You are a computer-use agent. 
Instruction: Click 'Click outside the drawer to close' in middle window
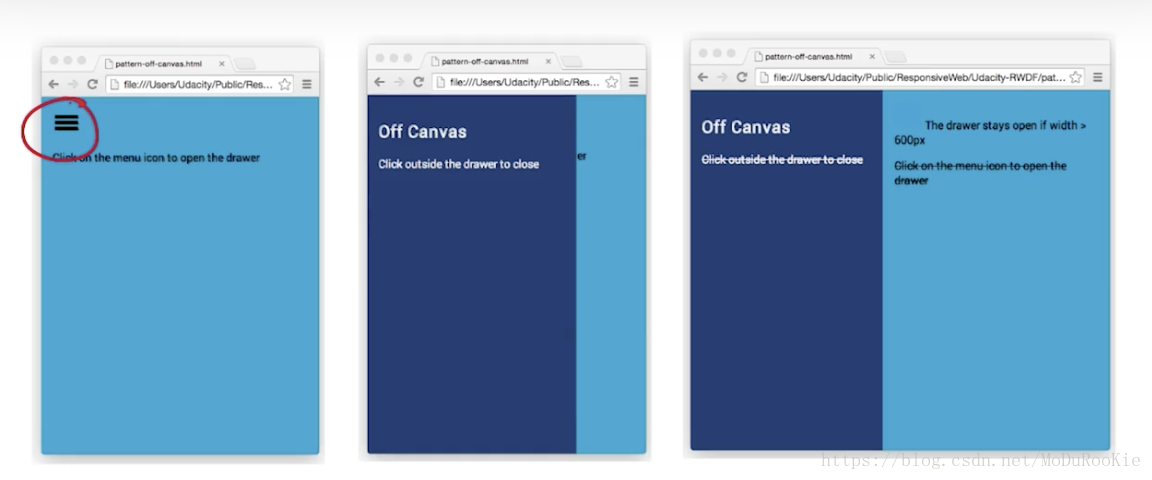tap(458, 164)
